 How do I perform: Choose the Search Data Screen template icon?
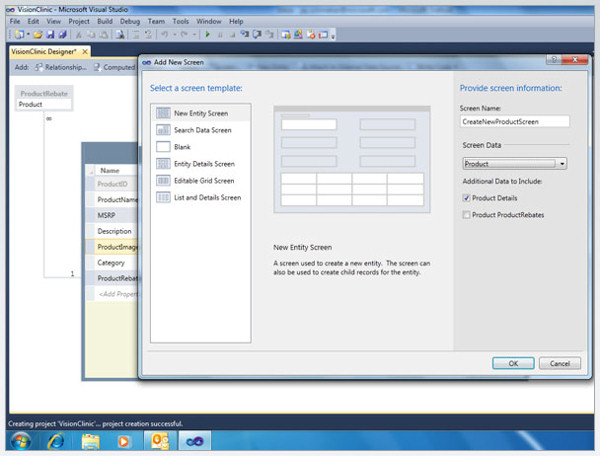point(162,130)
